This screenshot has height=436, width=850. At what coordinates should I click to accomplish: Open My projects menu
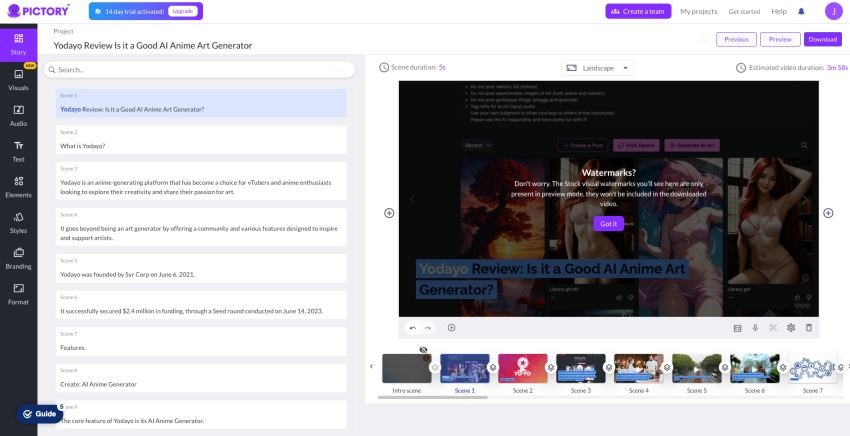click(698, 11)
